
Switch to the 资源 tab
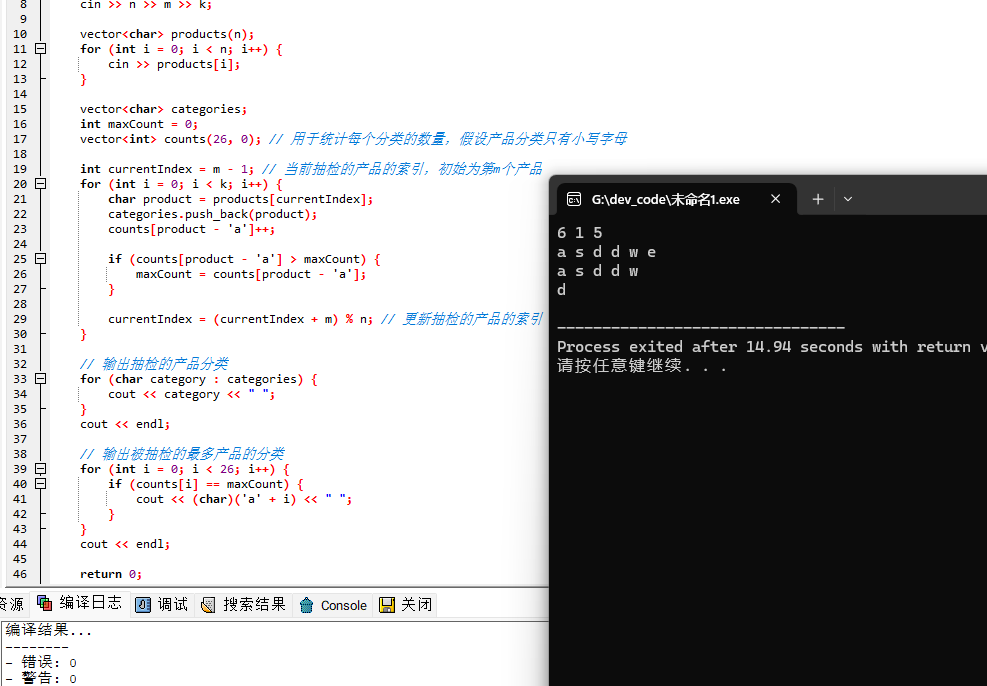11,605
